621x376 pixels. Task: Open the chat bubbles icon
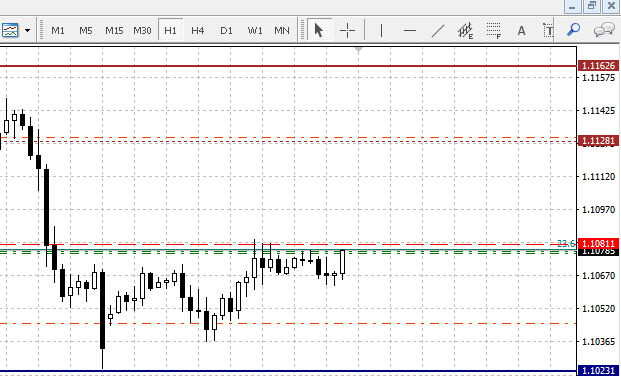point(604,30)
